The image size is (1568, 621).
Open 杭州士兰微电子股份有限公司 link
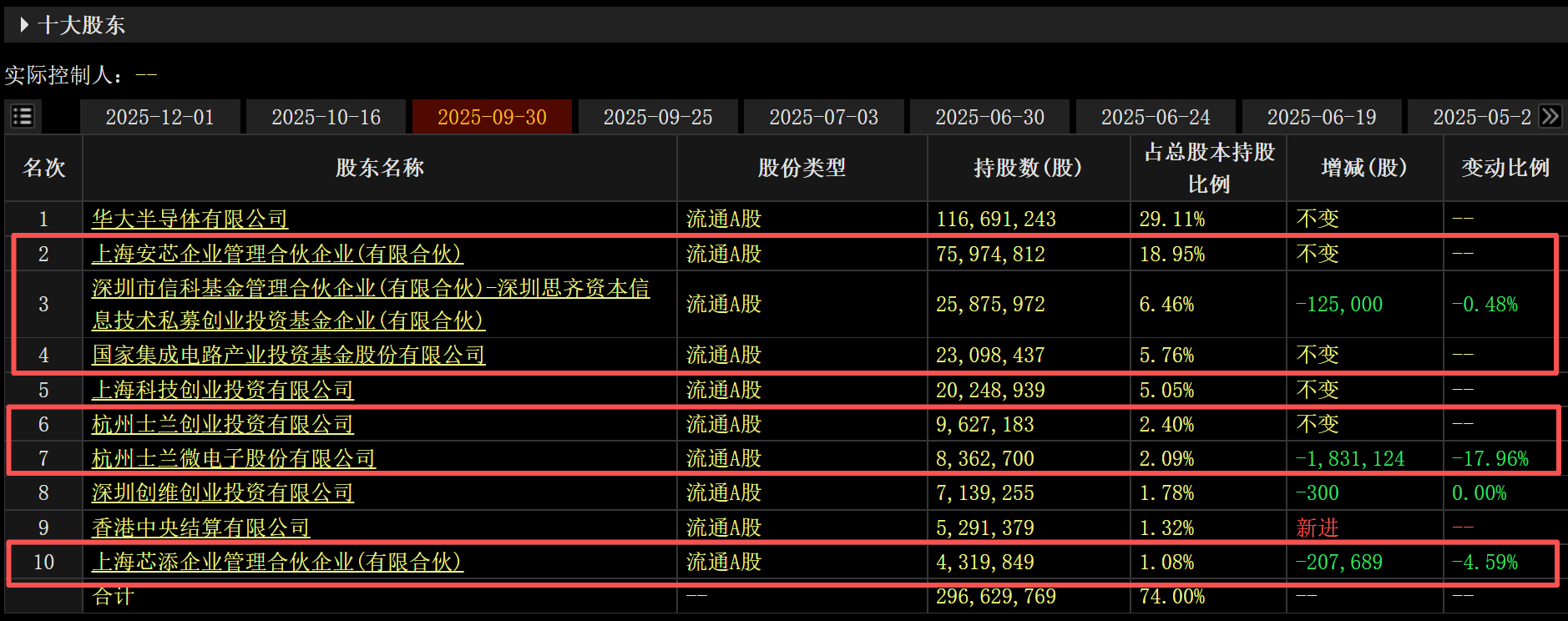click(233, 458)
